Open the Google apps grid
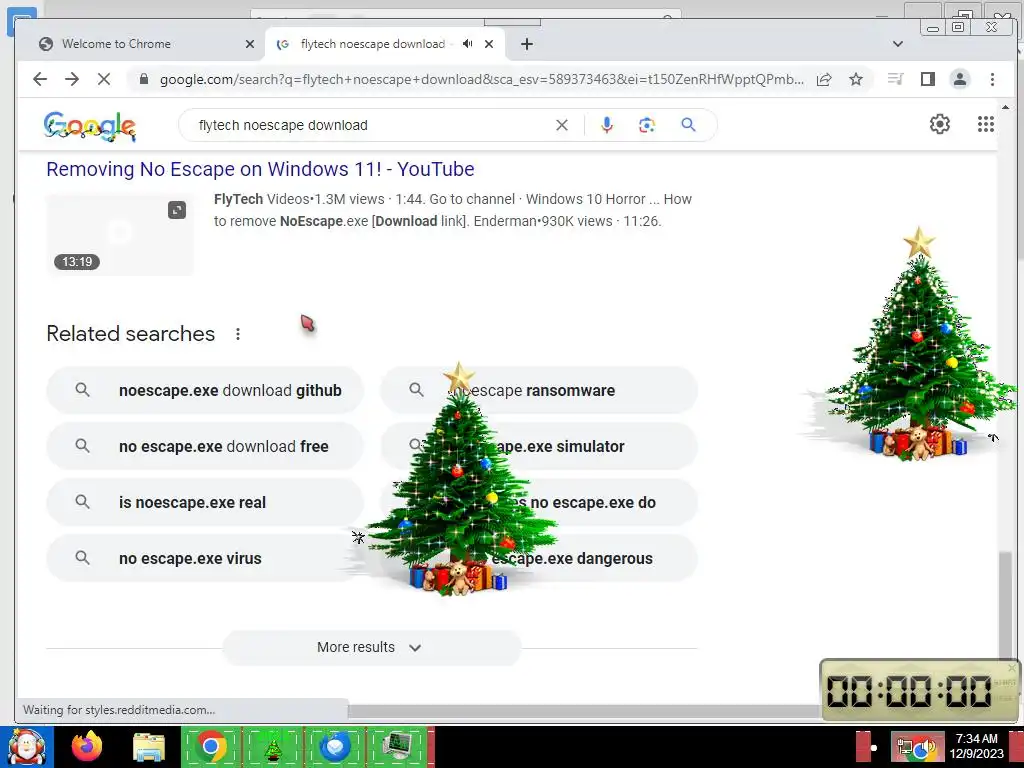The image size is (1024, 768). tap(985, 124)
